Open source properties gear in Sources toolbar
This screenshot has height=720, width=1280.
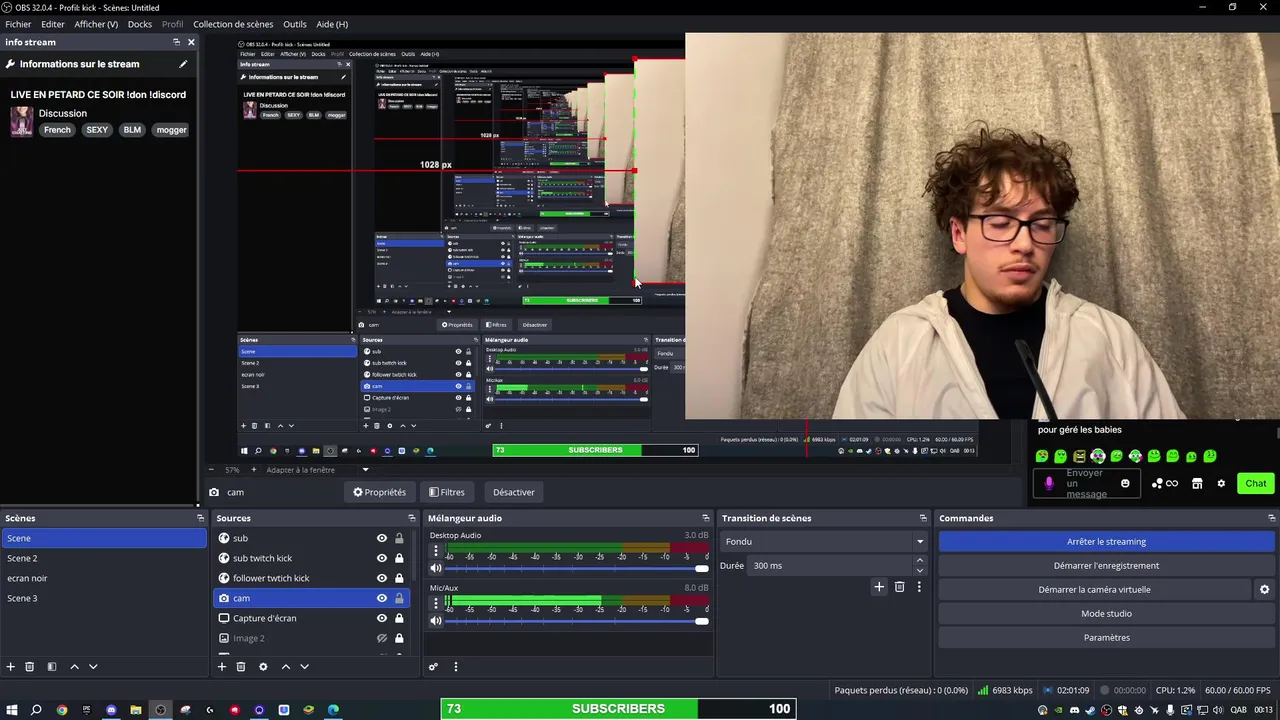[263, 667]
